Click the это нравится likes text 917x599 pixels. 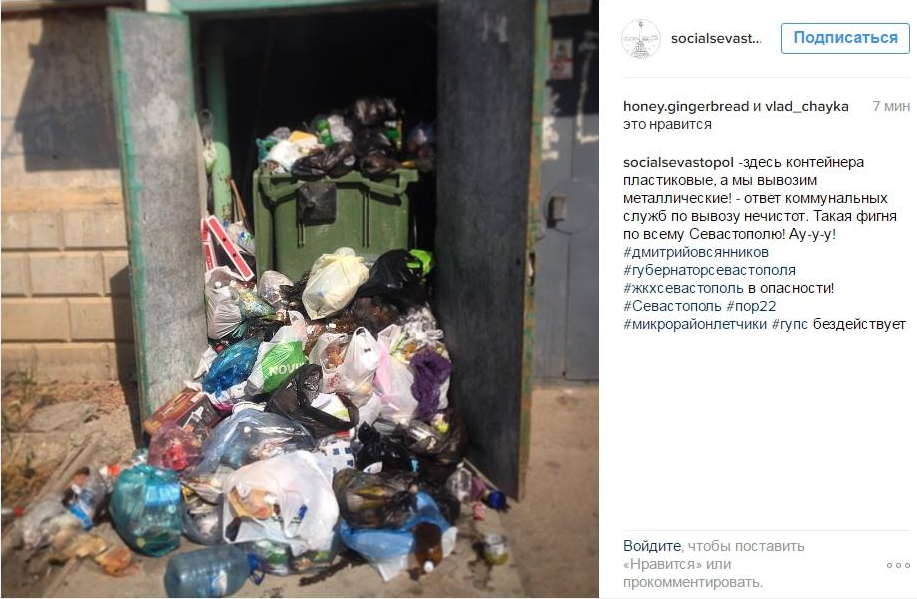point(667,125)
